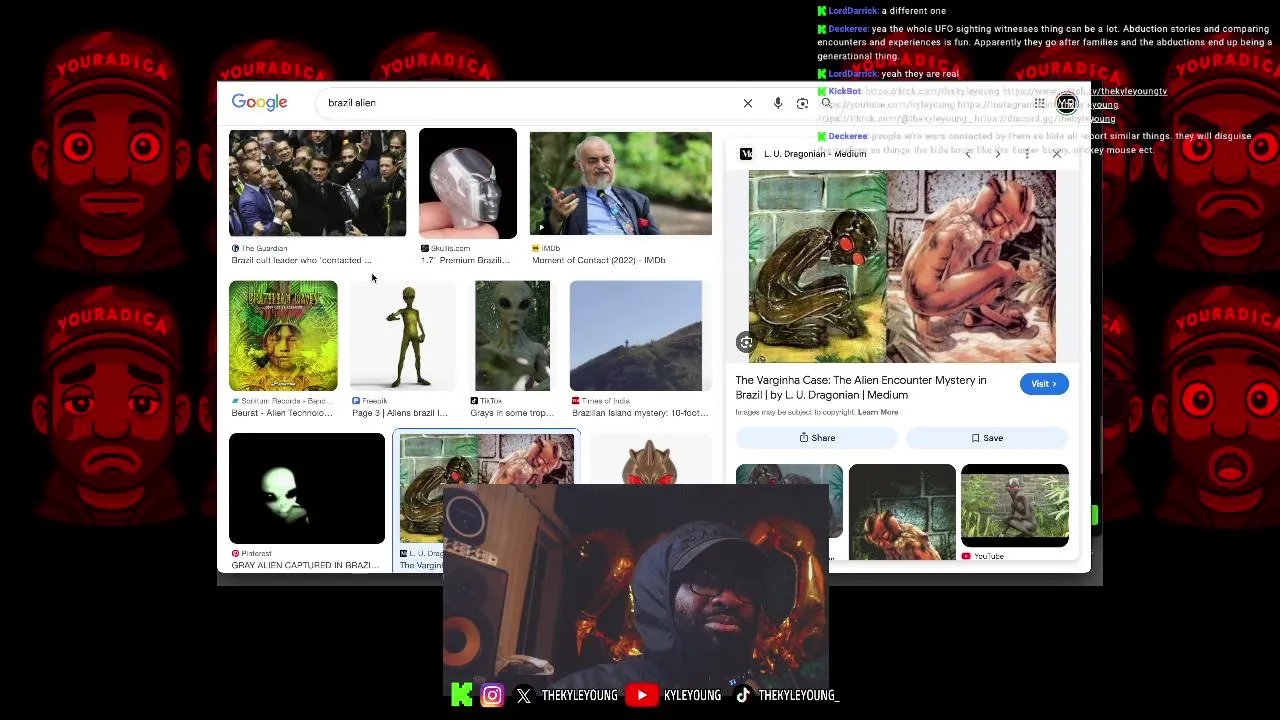
Task: Go to next image in preview panel
Action: tap(997, 154)
